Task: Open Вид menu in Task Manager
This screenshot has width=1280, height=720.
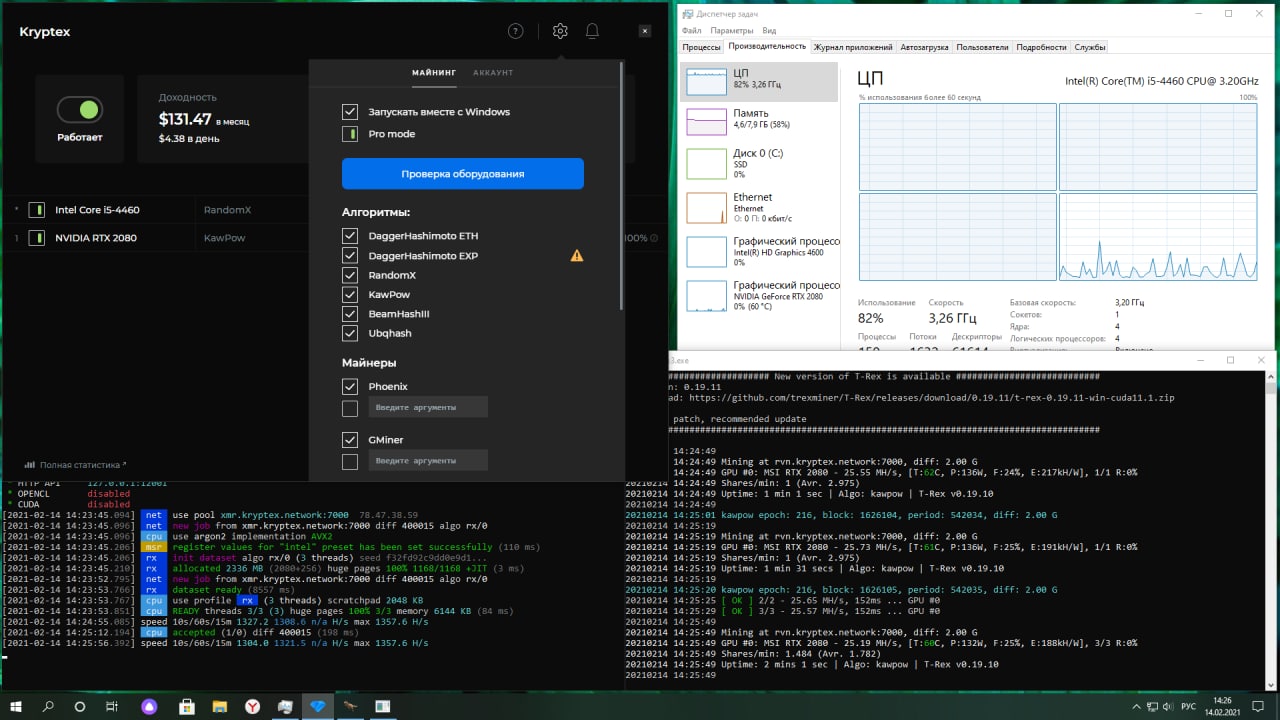Action: (769, 31)
